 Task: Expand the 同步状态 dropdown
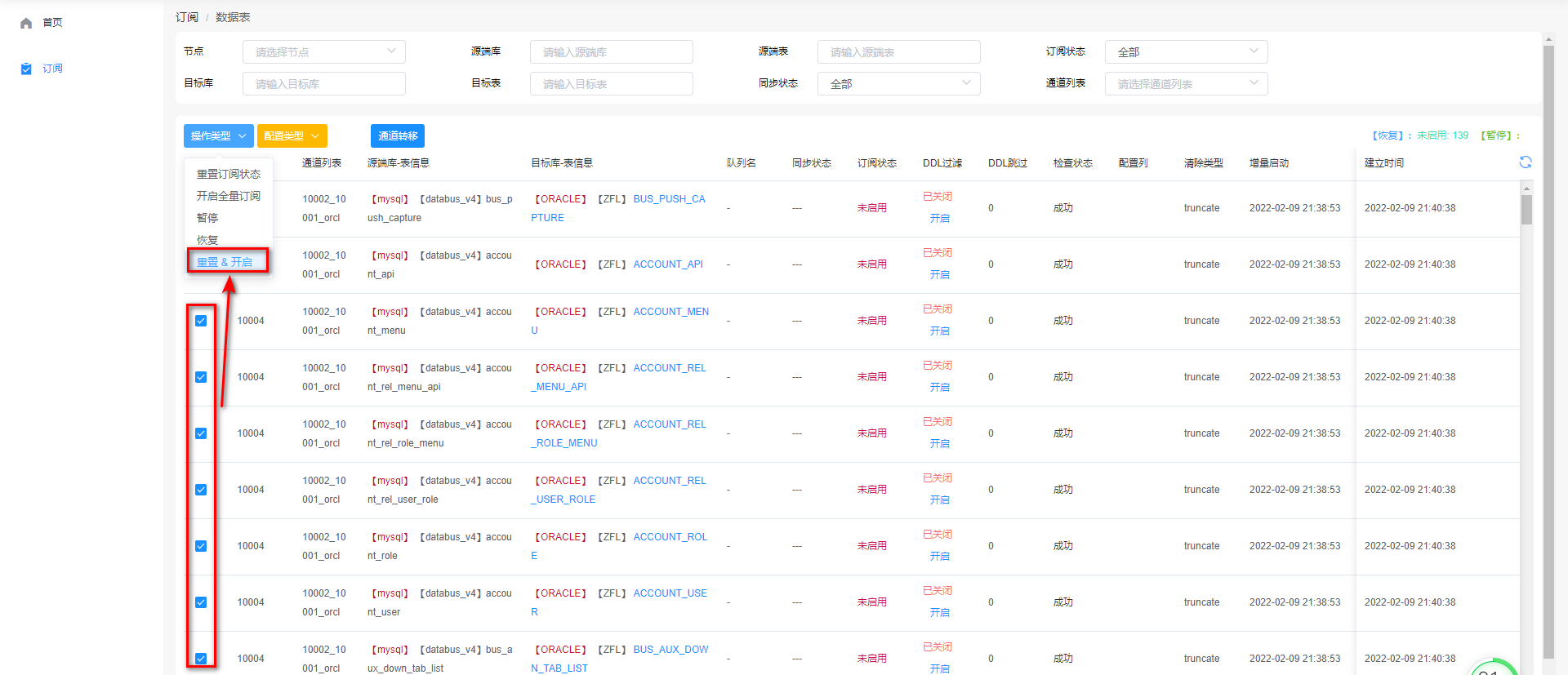tap(898, 84)
